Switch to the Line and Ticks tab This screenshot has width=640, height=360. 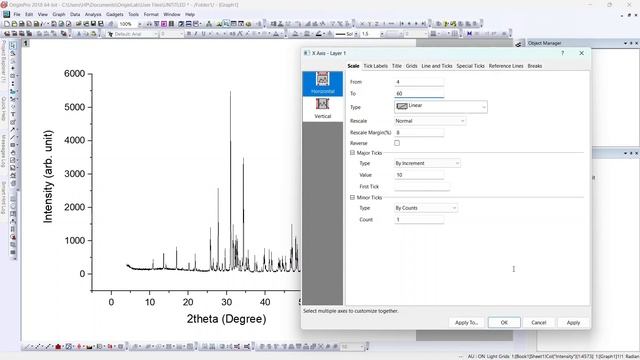coord(437,66)
